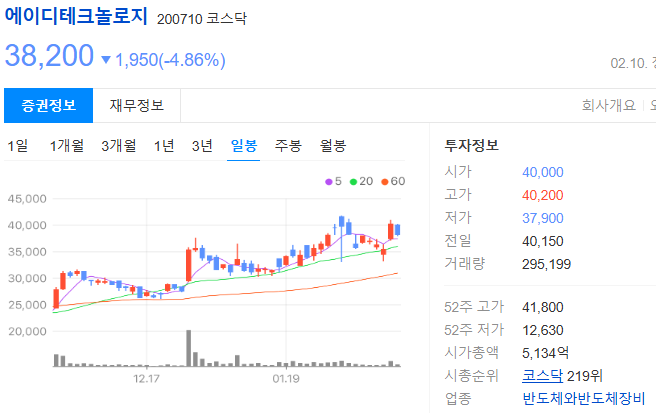Click the 45,000 price axis label
The image size is (656, 413).
[27, 199]
